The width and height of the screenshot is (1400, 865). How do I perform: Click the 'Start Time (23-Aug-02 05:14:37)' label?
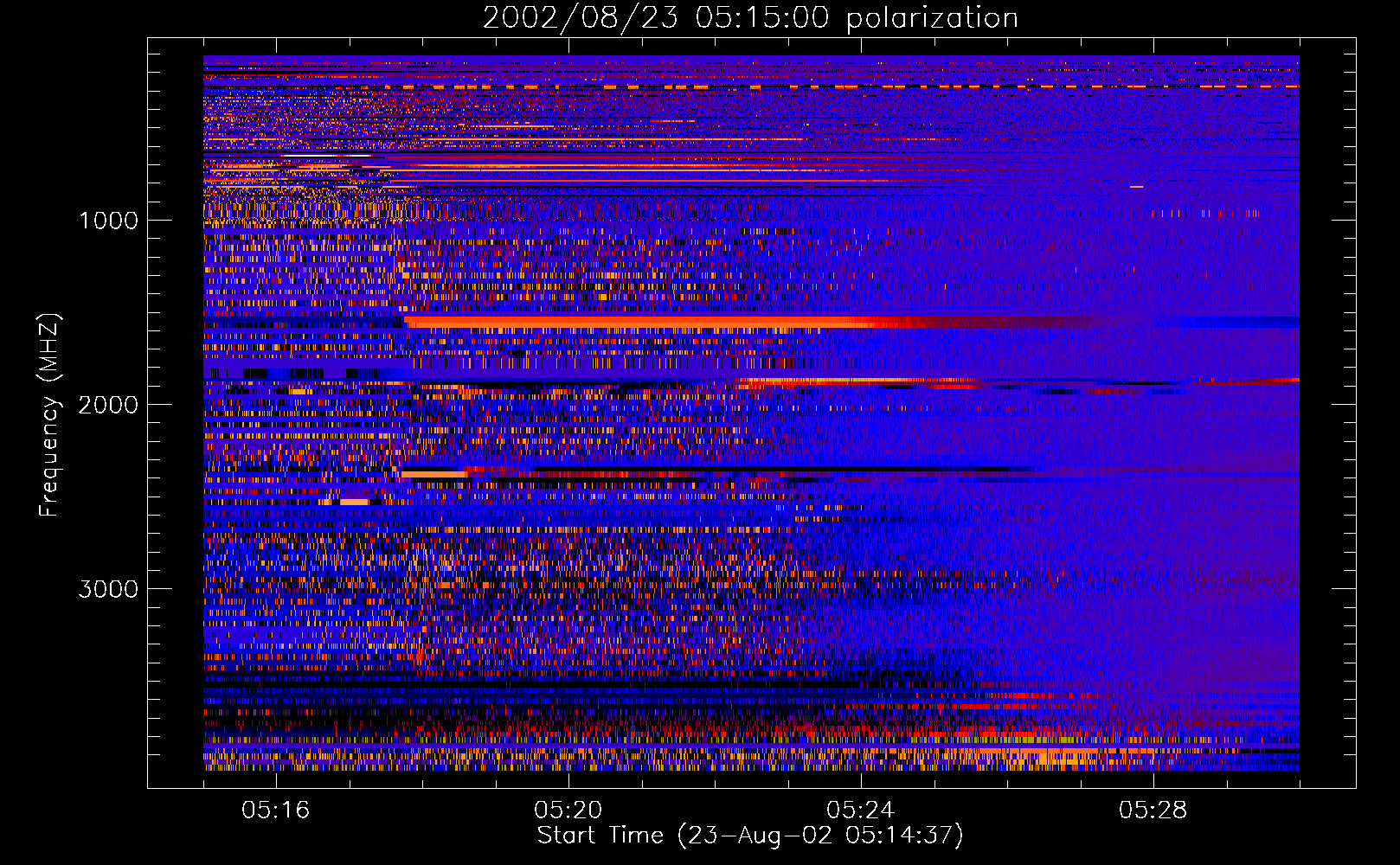(x=750, y=836)
